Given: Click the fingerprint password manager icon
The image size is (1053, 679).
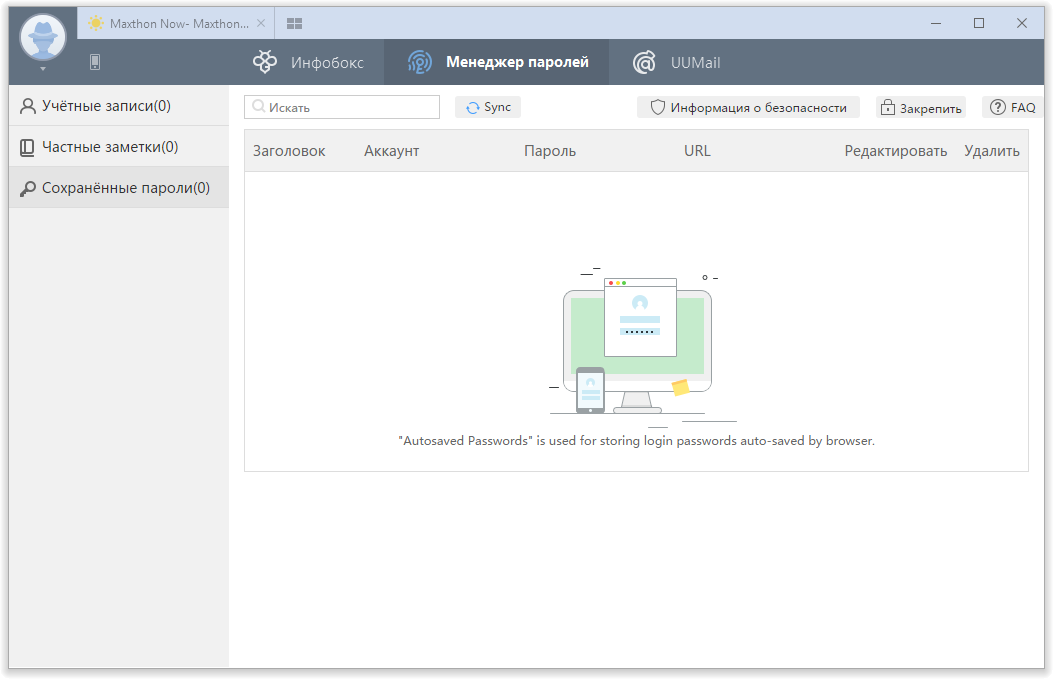Looking at the screenshot, I should [x=420, y=62].
